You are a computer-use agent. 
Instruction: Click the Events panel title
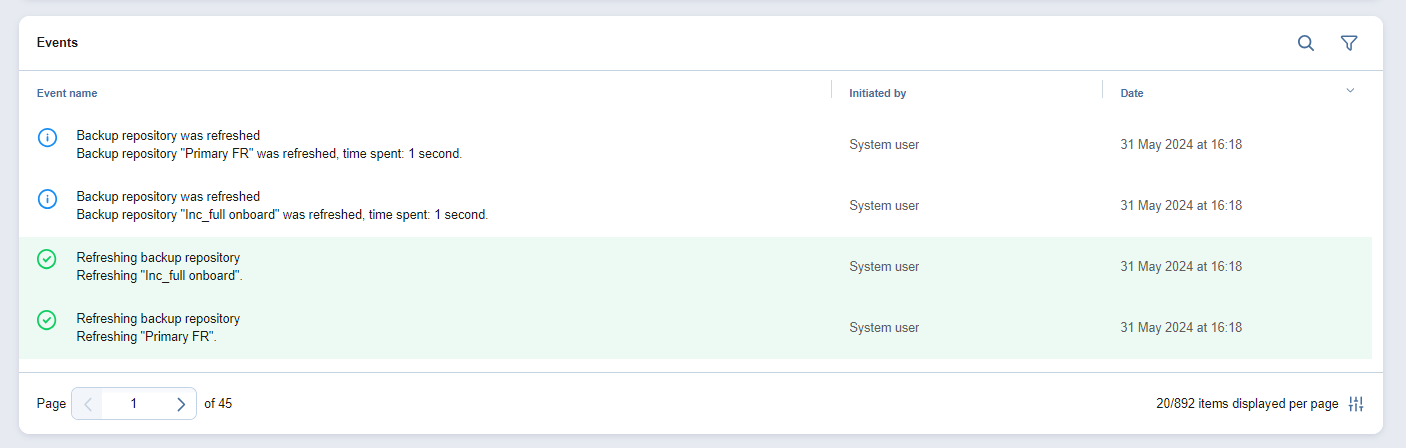(57, 43)
